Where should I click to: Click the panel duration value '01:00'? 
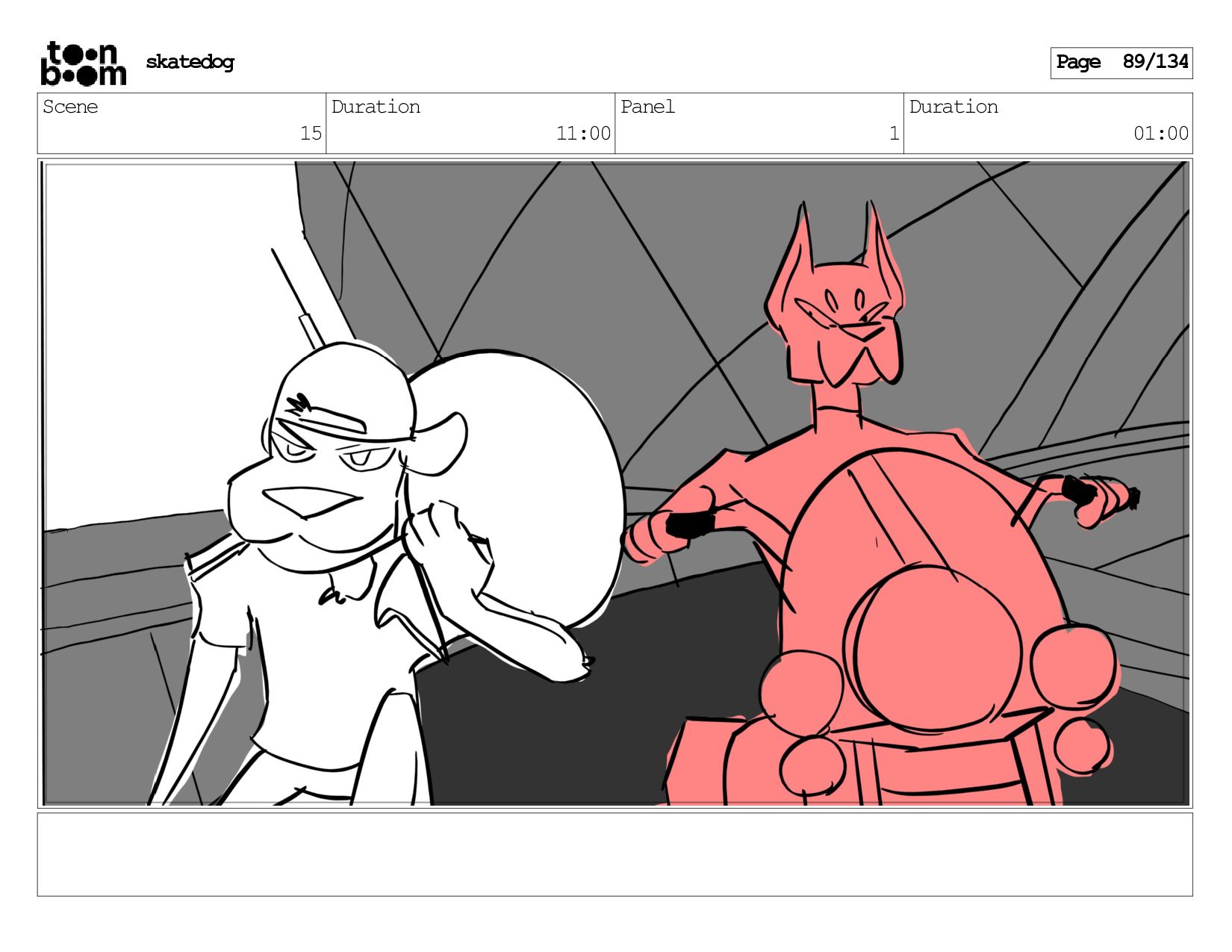click(1161, 134)
